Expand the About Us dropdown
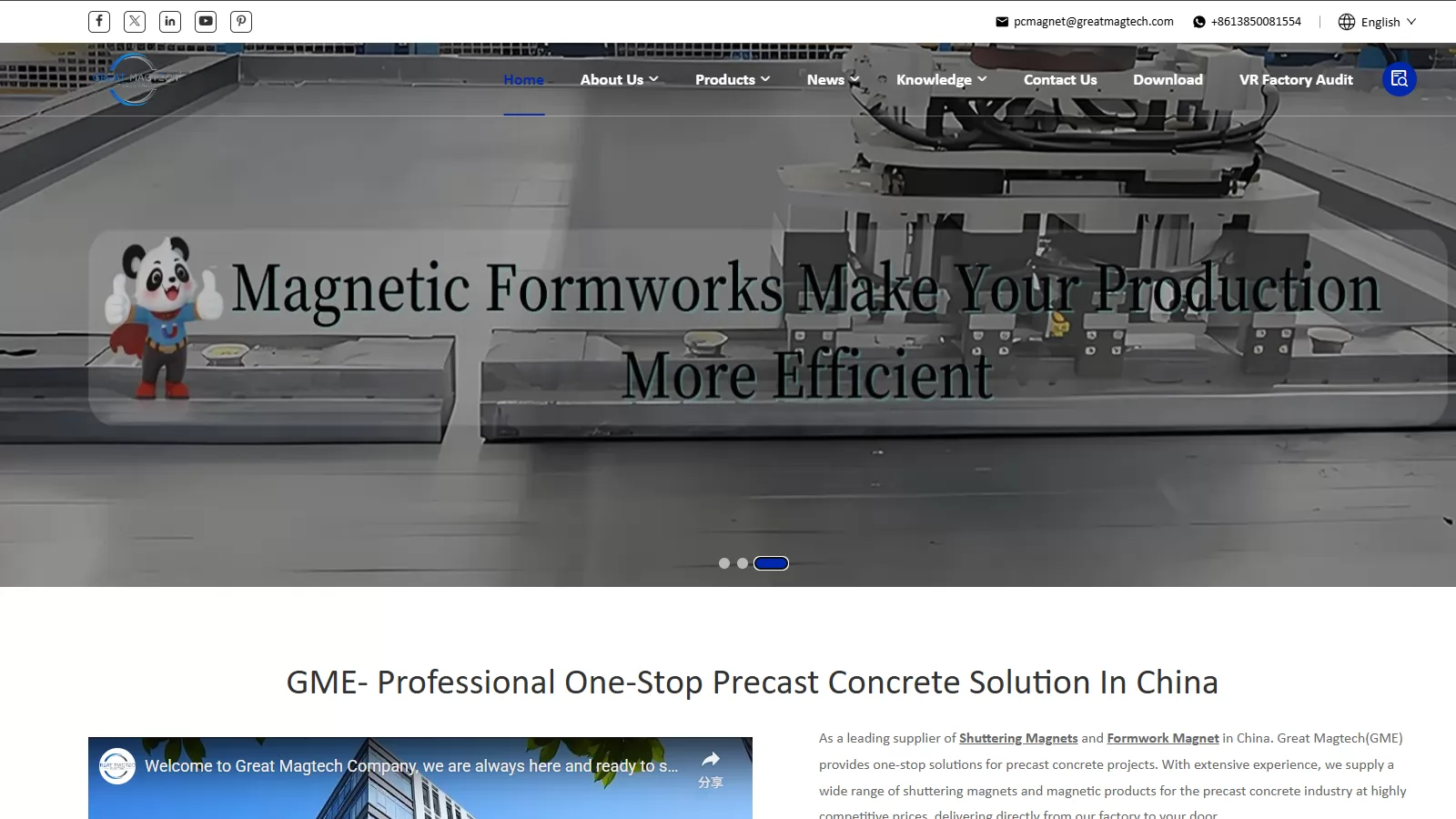Screen dimensions: 1456x819 (x=619, y=80)
